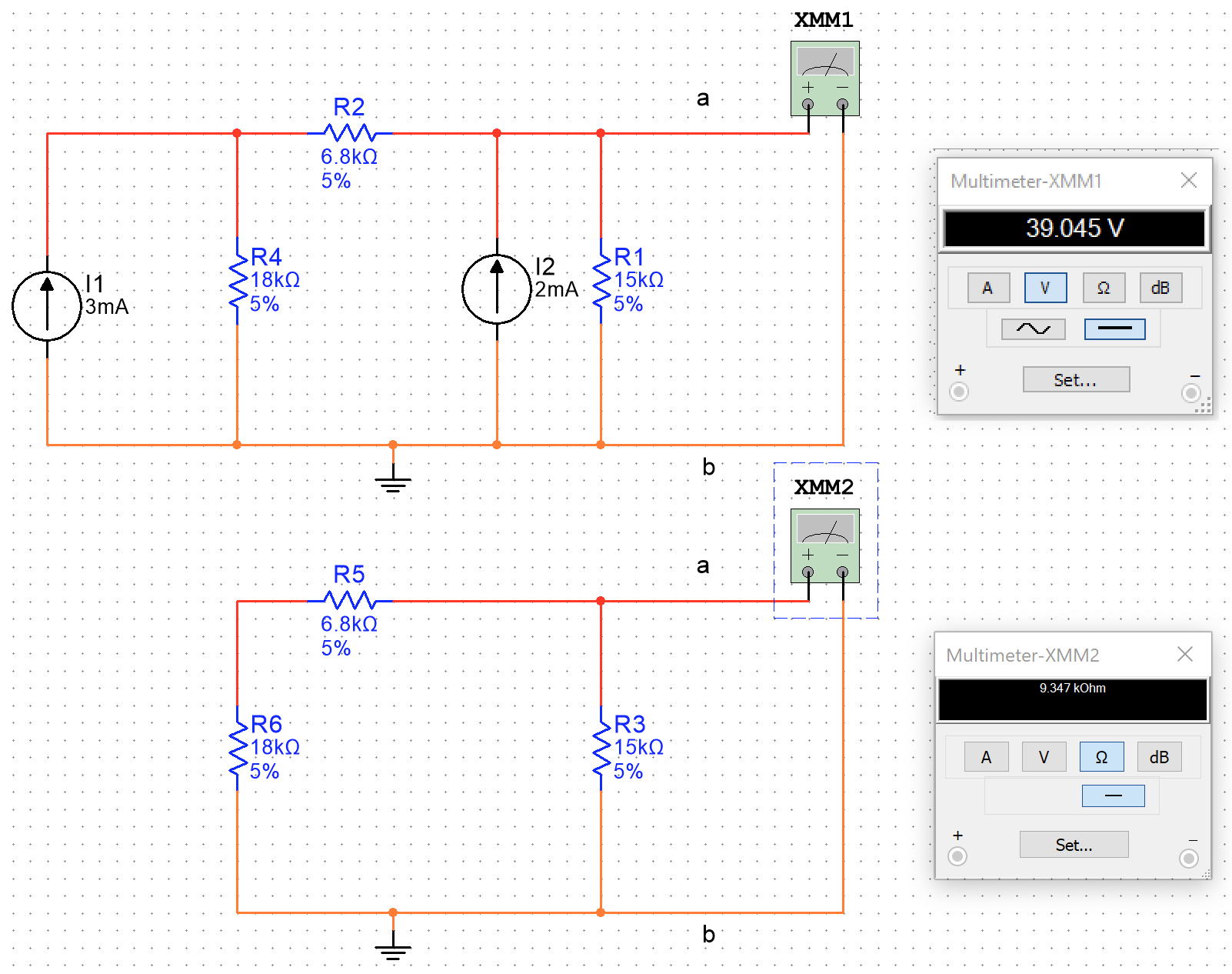
Task: Open Set... settings for Multimeter-XMM2
Action: (x=1074, y=845)
